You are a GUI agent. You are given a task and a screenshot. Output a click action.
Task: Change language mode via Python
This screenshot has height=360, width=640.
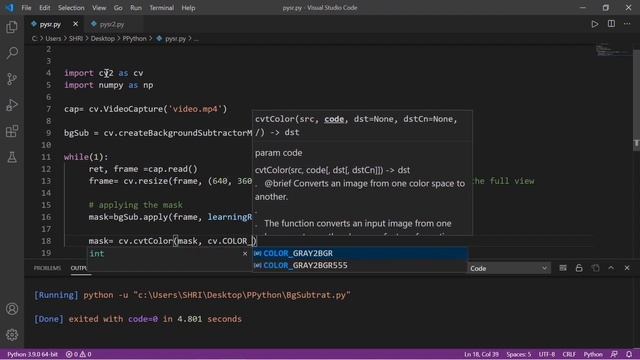pyautogui.click(x=593, y=354)
